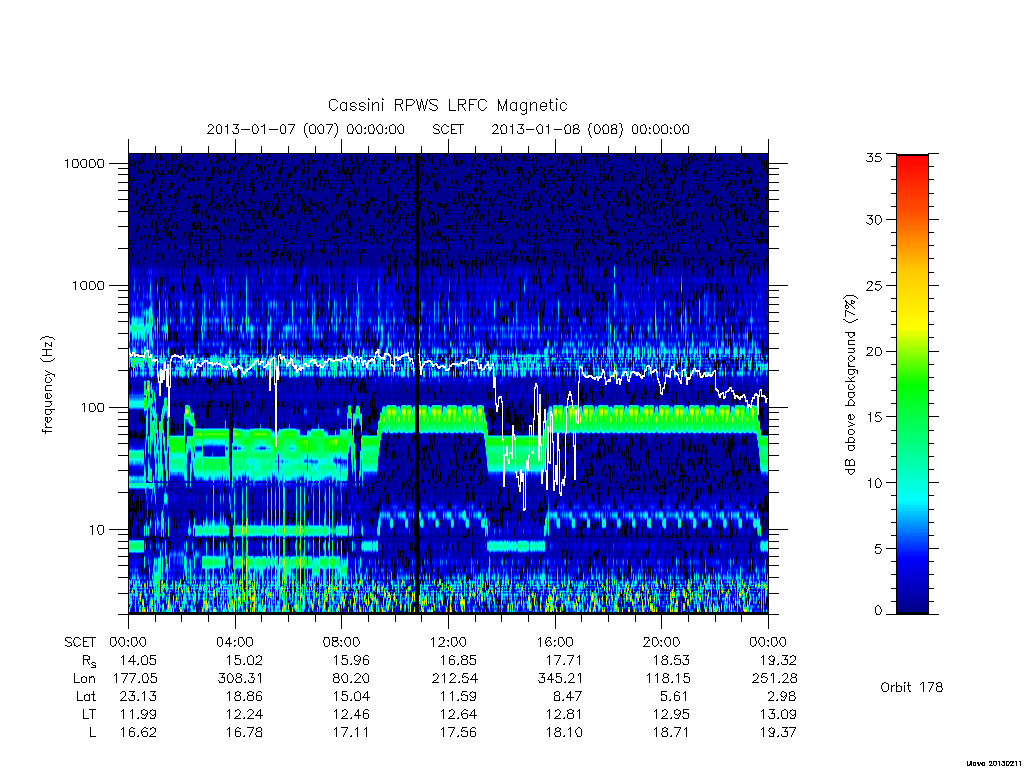Select start date '2013-01-07 (007) 00:00:00'
Image resolution: width=1024 pixels, height=768 pixels.
click(306, 129)
